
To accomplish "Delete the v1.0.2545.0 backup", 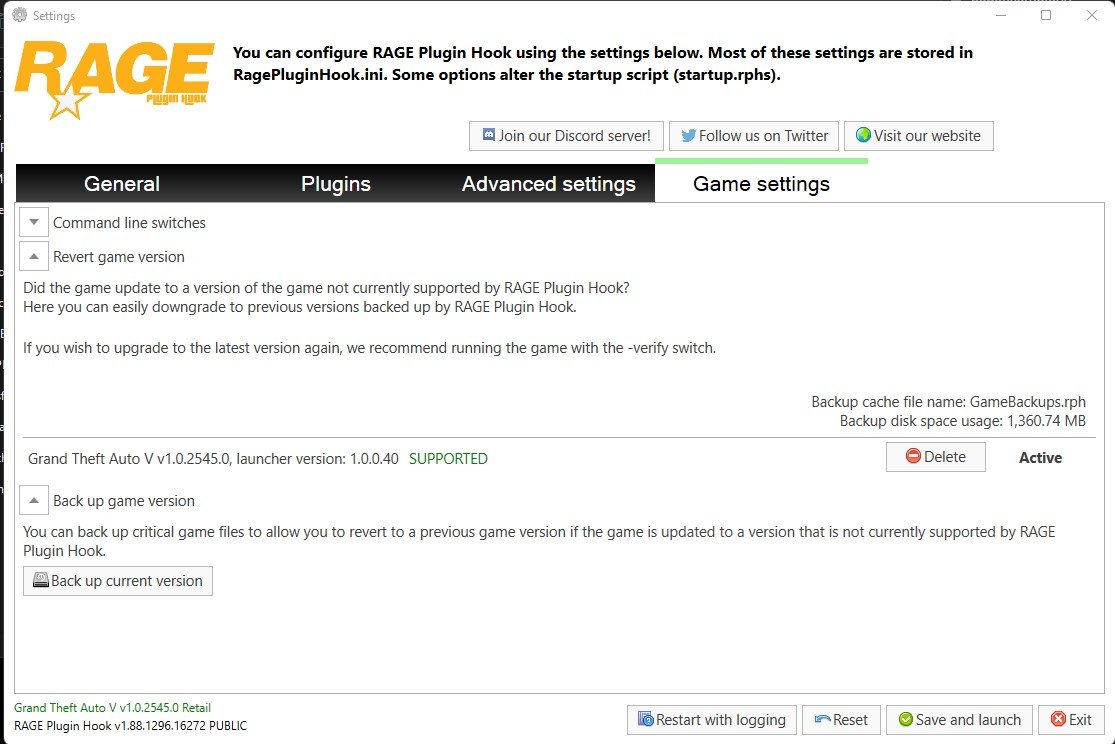I will (x=936, y=457).
